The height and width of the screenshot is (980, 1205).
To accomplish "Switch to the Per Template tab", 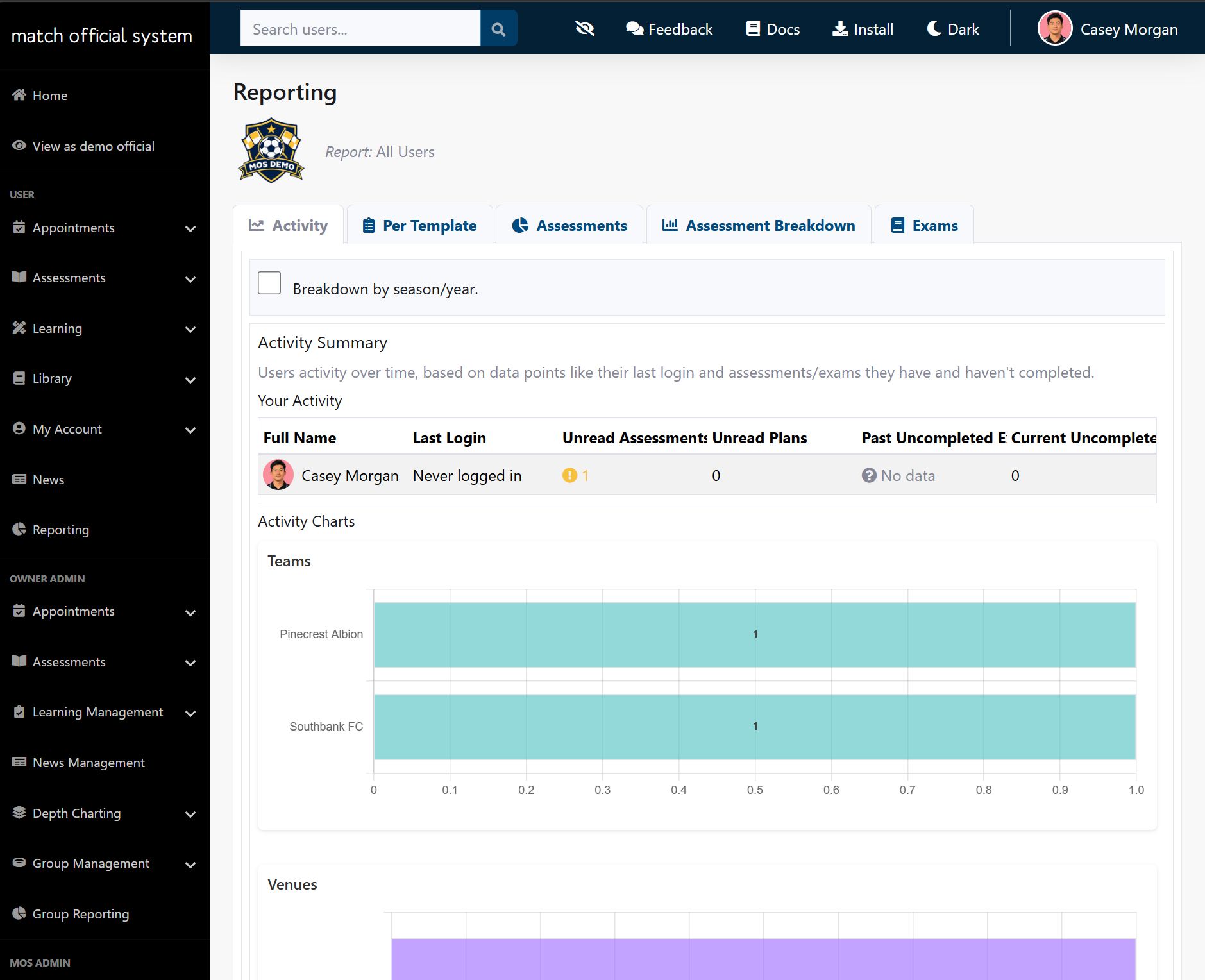I will tap(420, 225).
